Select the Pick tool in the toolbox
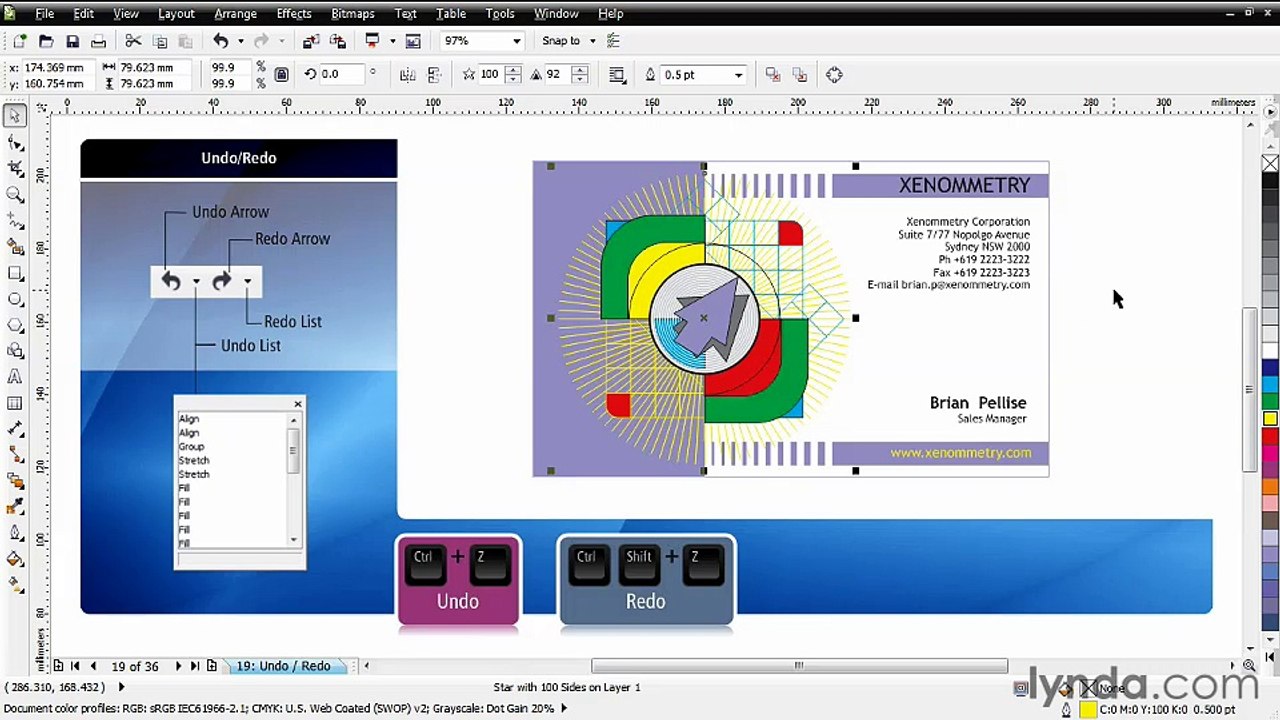 [15, 116]
